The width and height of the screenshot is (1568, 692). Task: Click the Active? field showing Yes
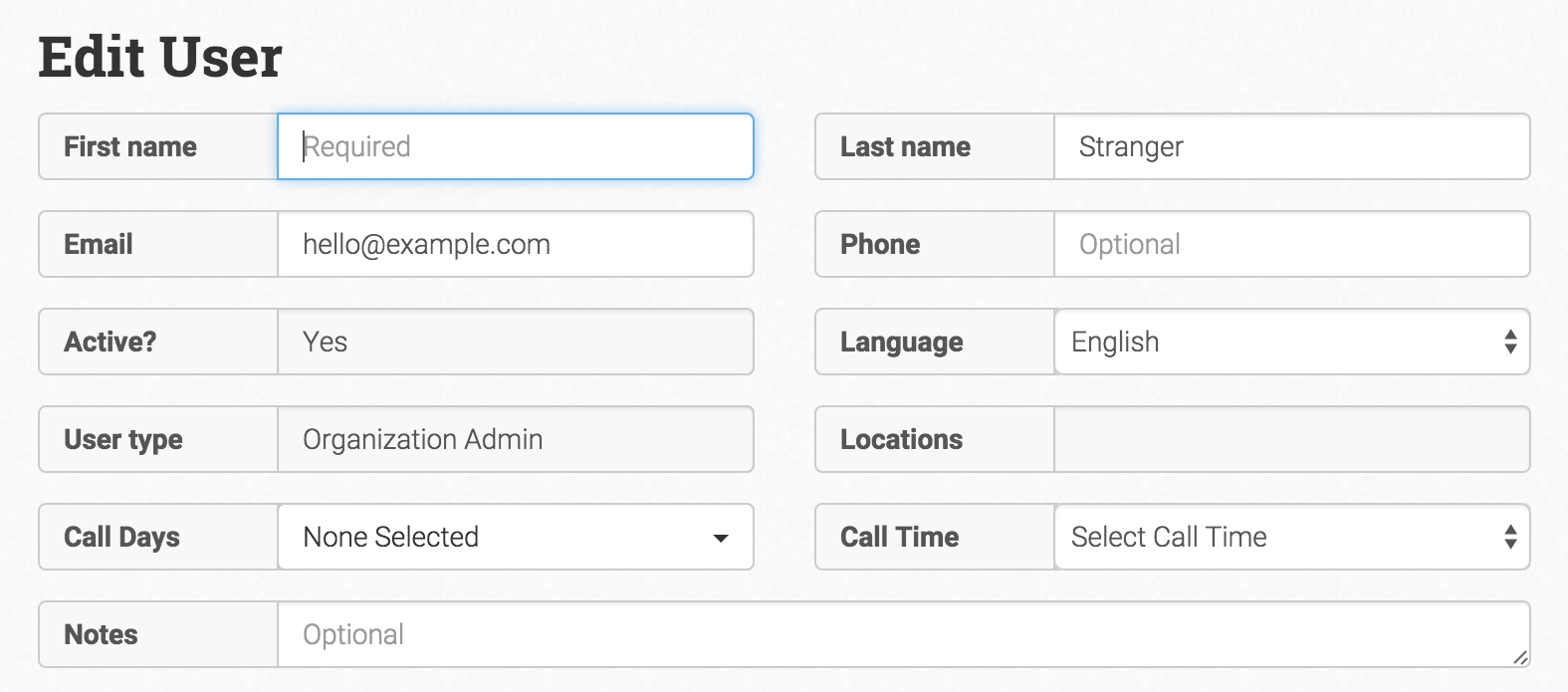point(515,342)
